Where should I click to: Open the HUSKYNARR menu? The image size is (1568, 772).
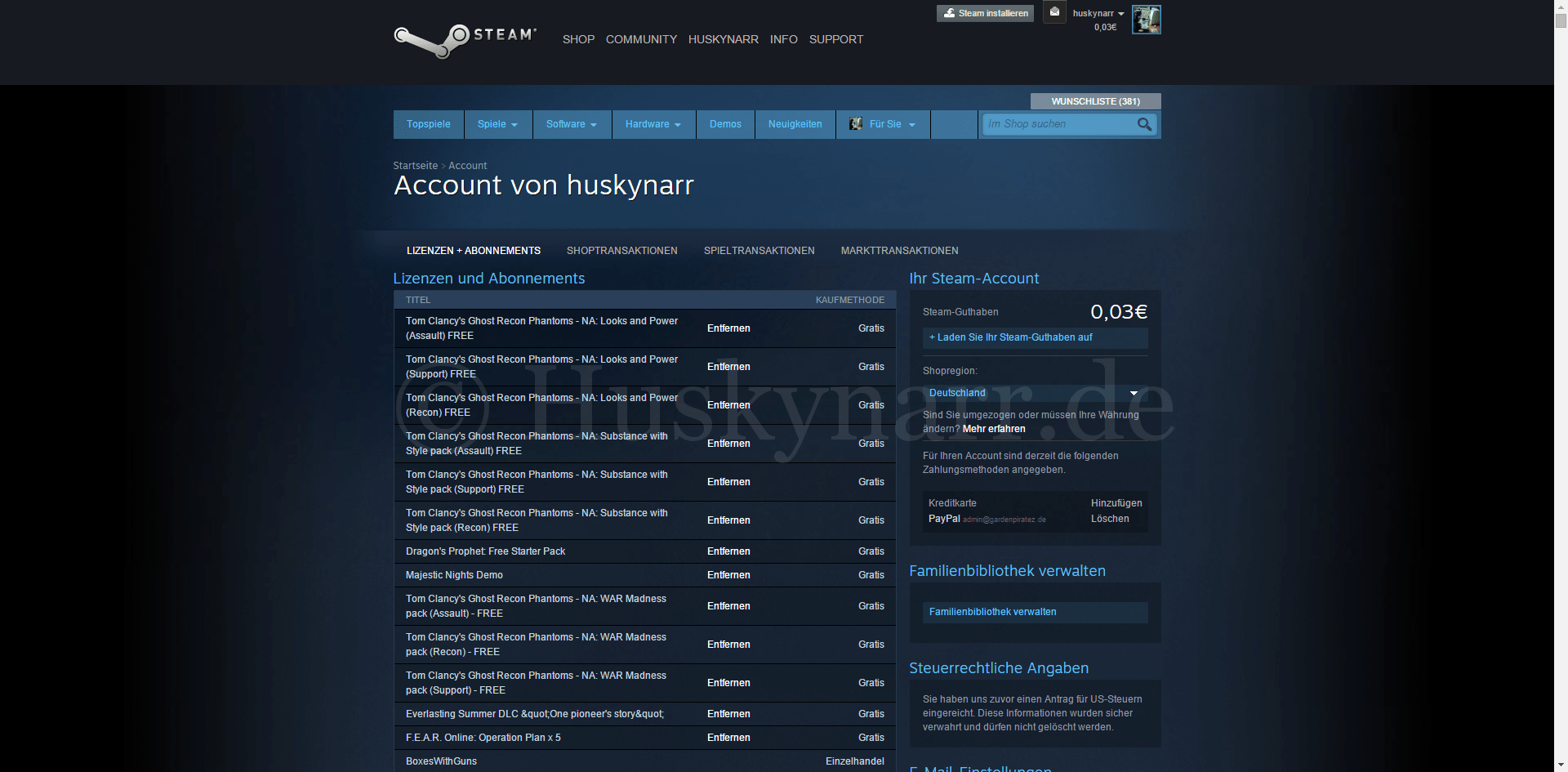pos(724,39)
